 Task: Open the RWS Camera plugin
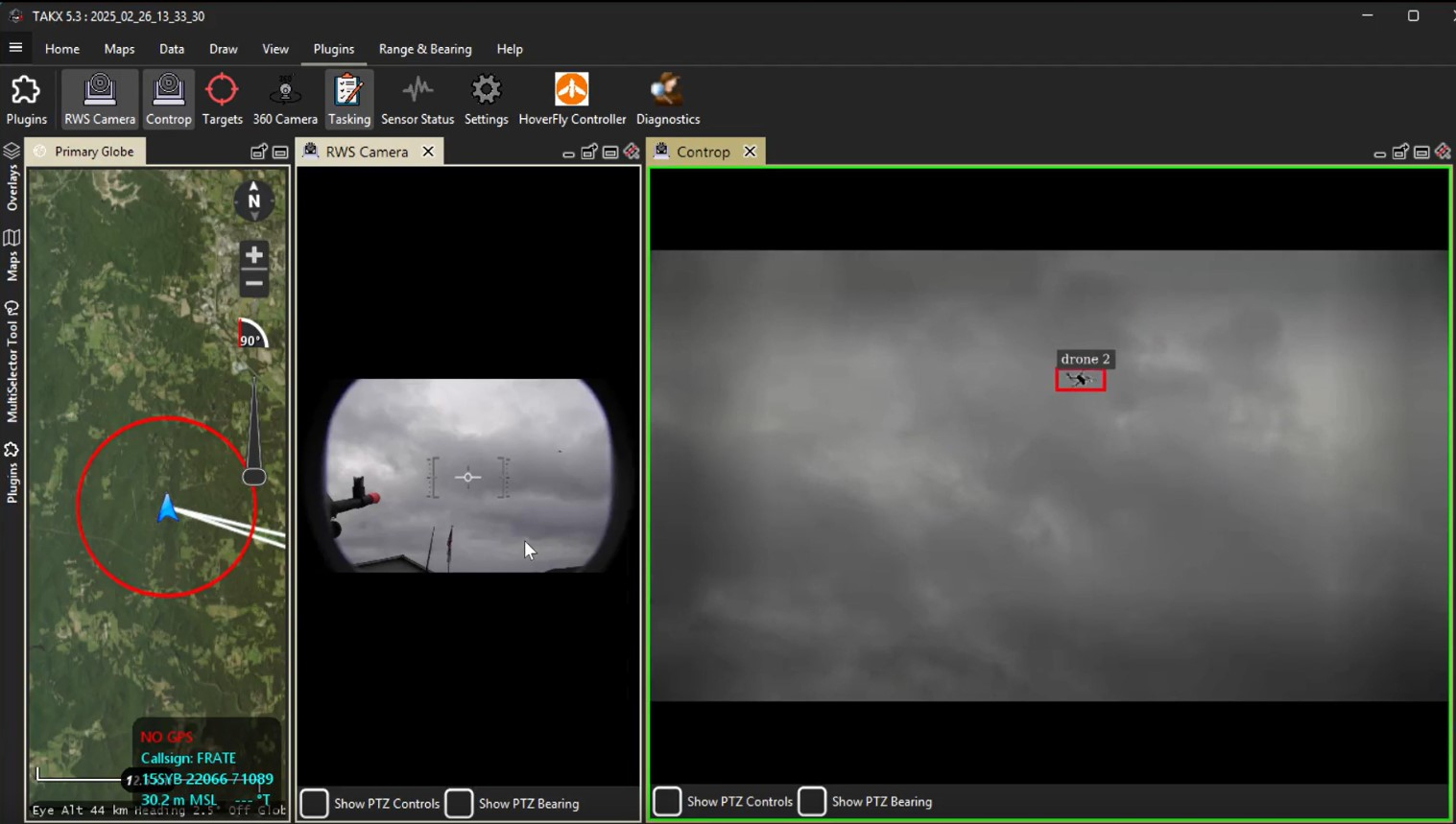point(100,99)
